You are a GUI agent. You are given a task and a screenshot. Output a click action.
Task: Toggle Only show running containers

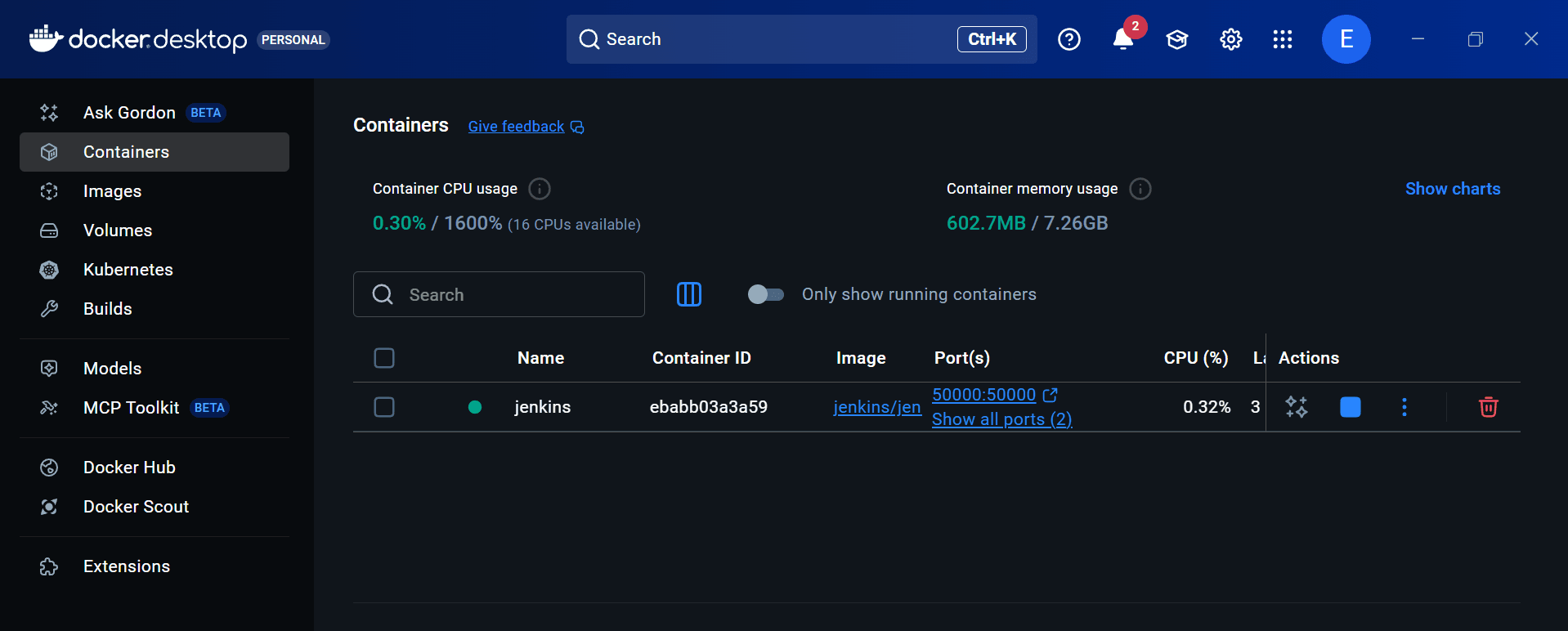coord(765,294)
